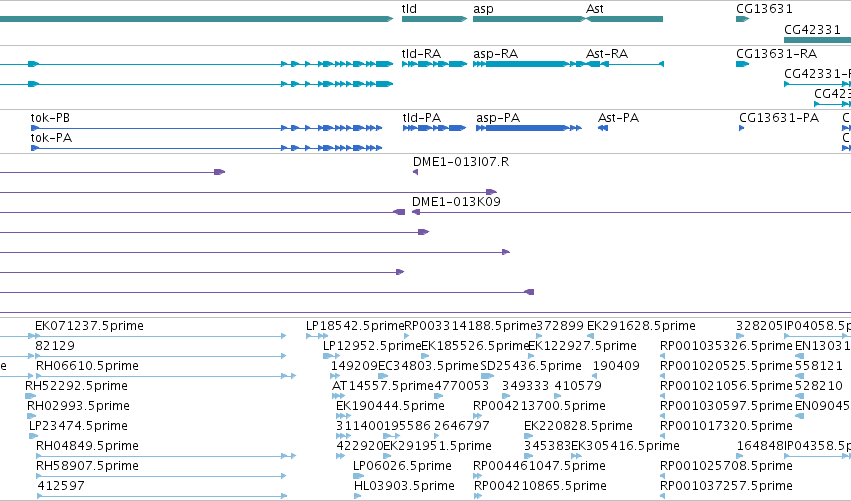Click the RP001035326.5prime EST label
This screenshot has width=851, height=501.
[x=726, y=346]
